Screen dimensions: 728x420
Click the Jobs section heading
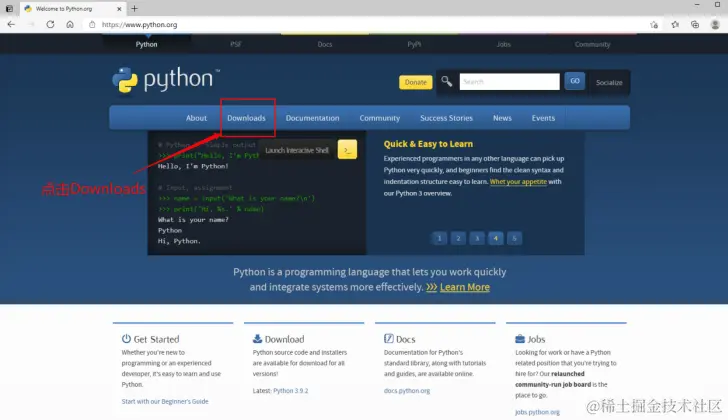pos(536,339)
